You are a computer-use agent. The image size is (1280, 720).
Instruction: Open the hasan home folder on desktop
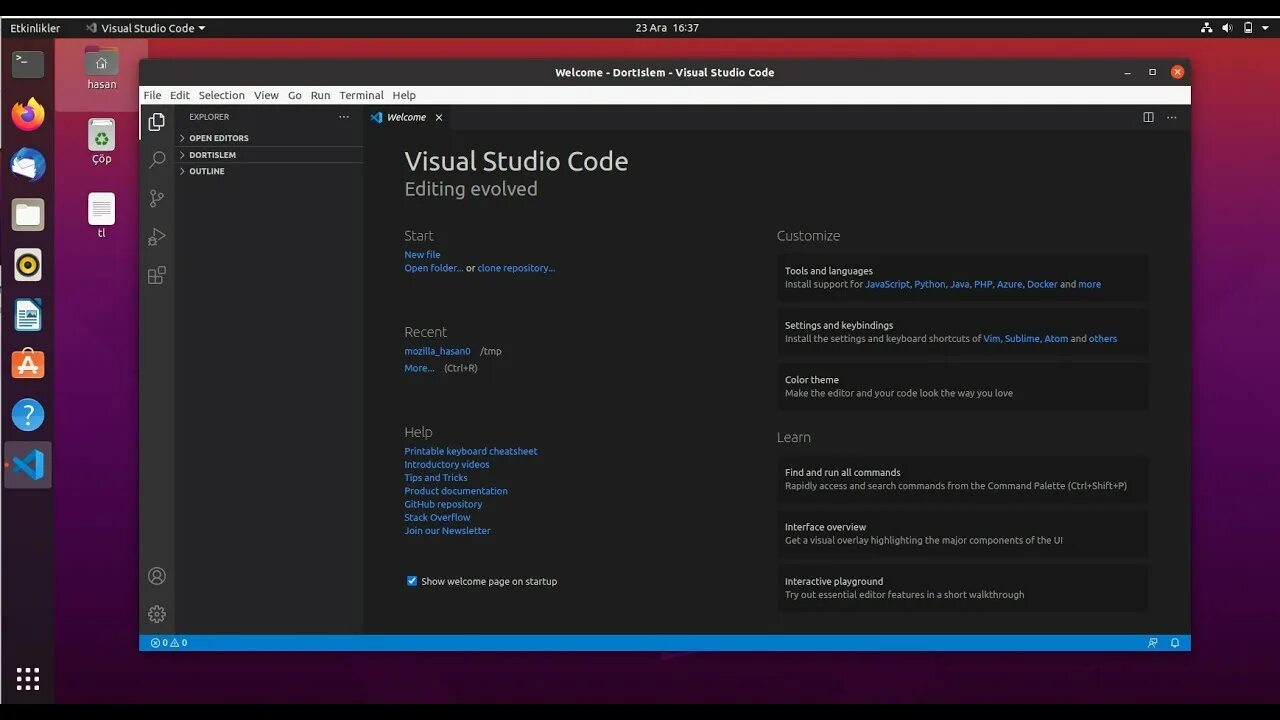[101, 67]
